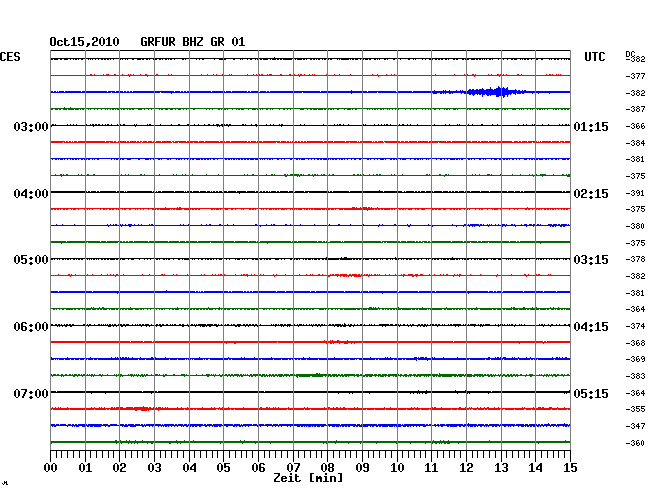The image size is (650, 494).
Task: Click the UTC column header
Action: (595, 57)
